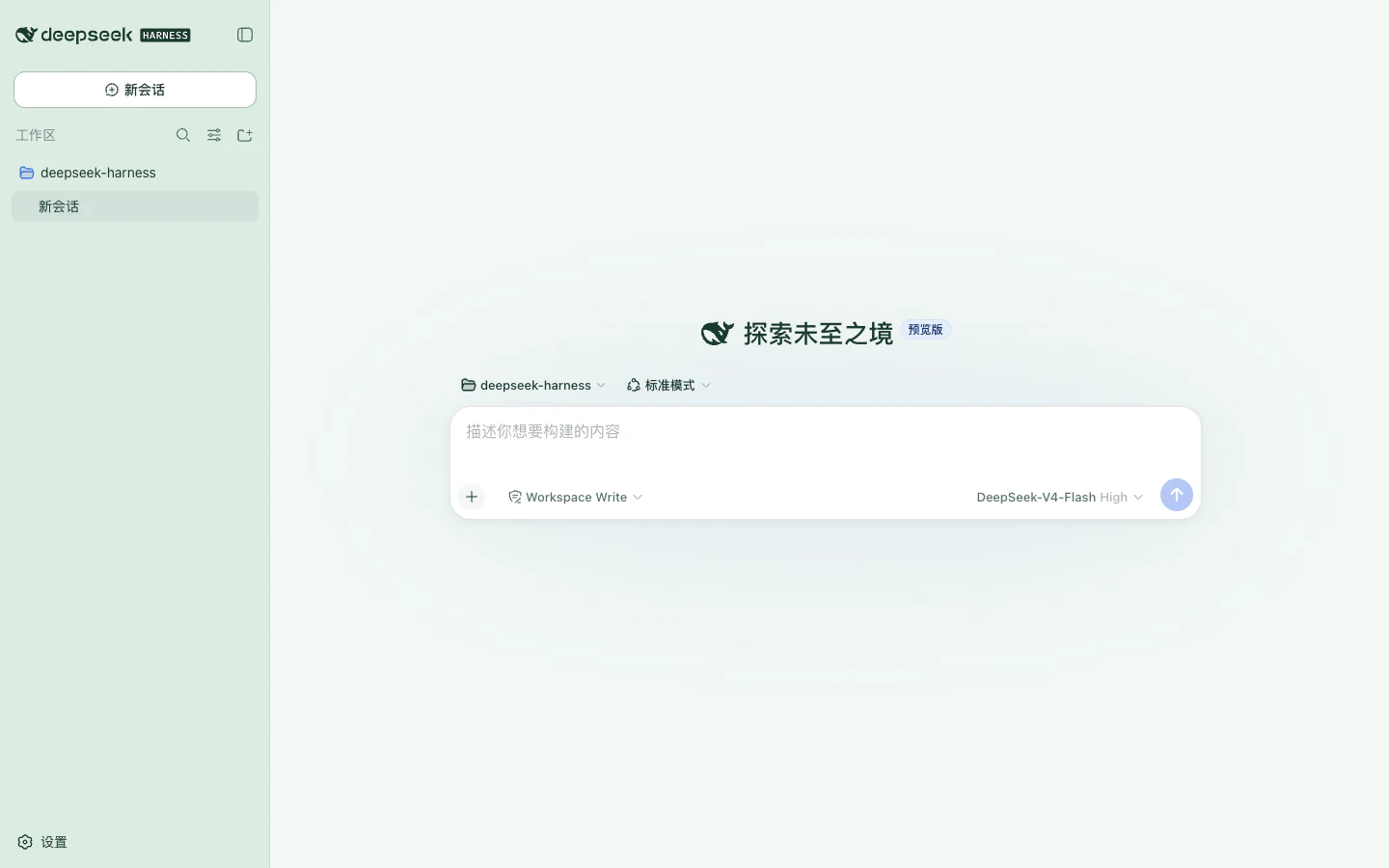Click the 预览版 badge beside the title

coord(925,330)
